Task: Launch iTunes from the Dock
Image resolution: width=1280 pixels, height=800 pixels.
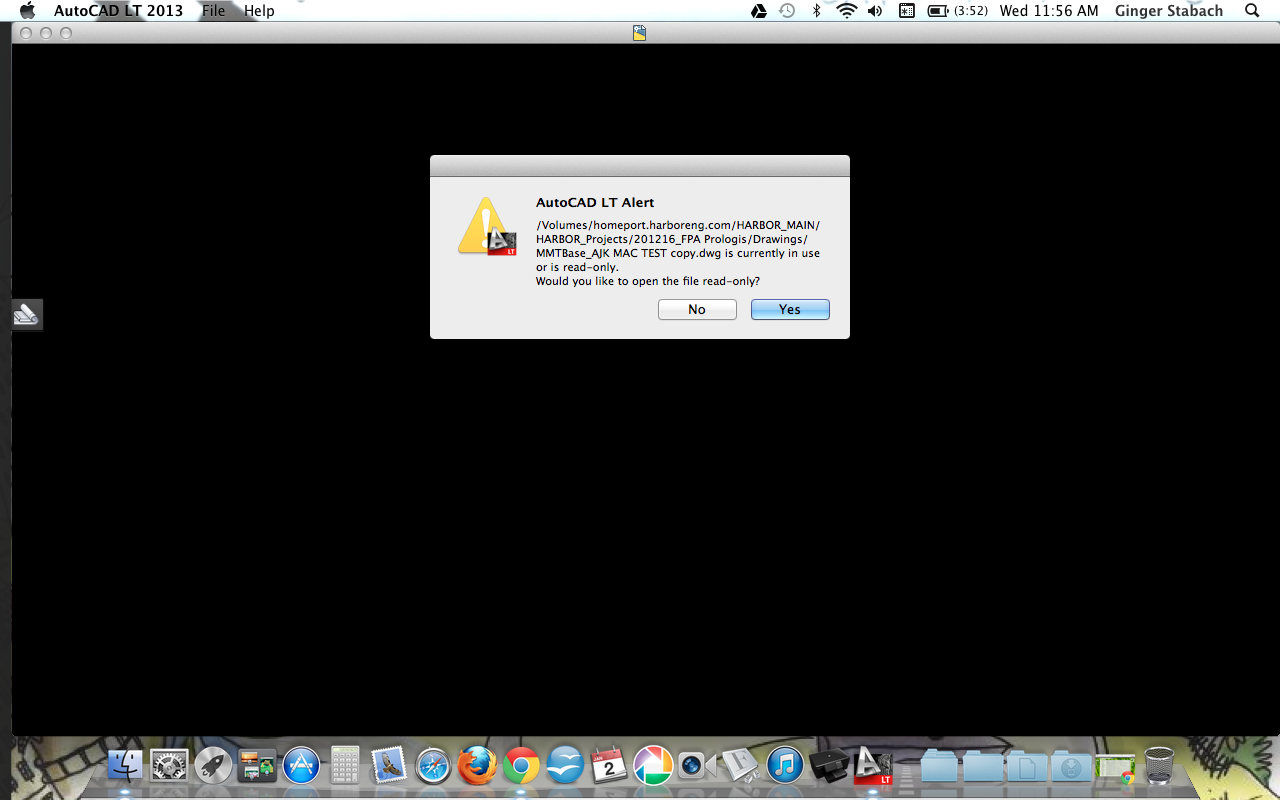Action: coord(785,766)
